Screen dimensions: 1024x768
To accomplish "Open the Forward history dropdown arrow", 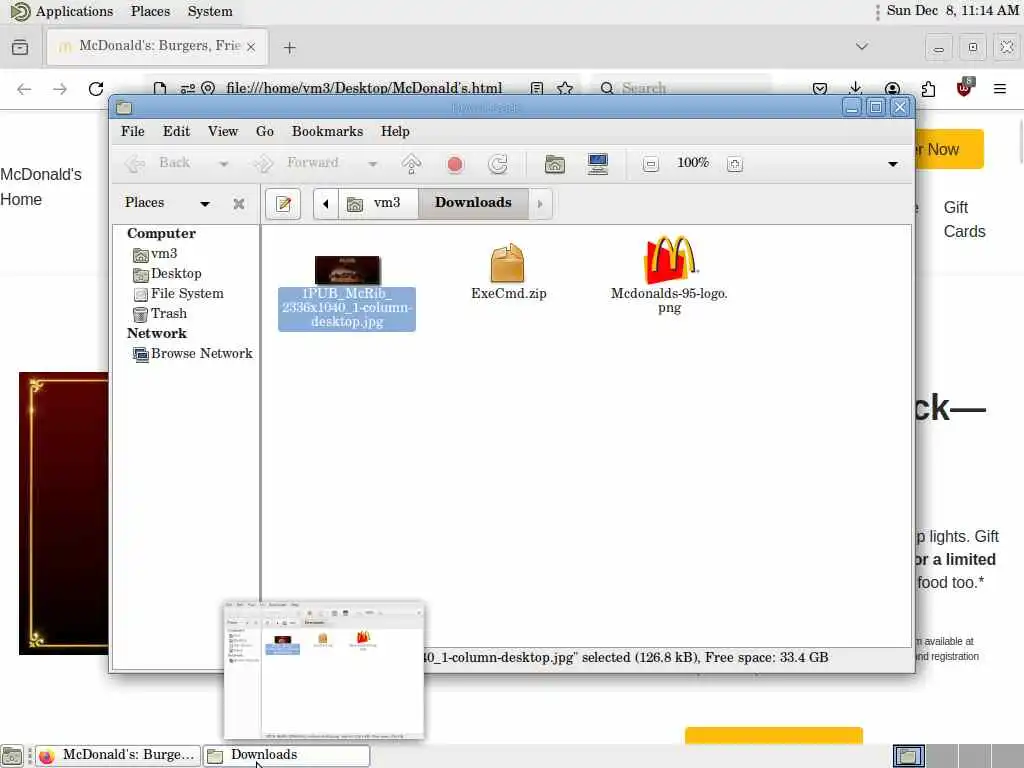I will pyautogui.click(x=372, y=164).
